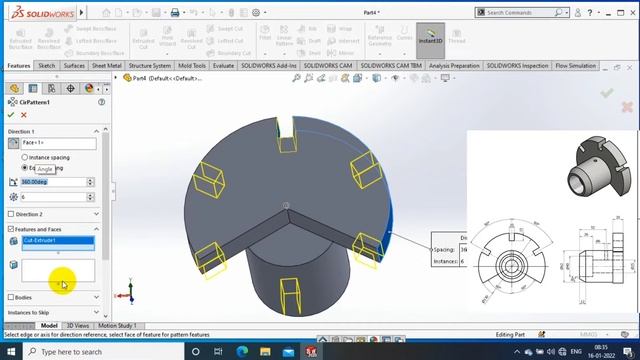Select Equal spacing radio button

point(24,168)
